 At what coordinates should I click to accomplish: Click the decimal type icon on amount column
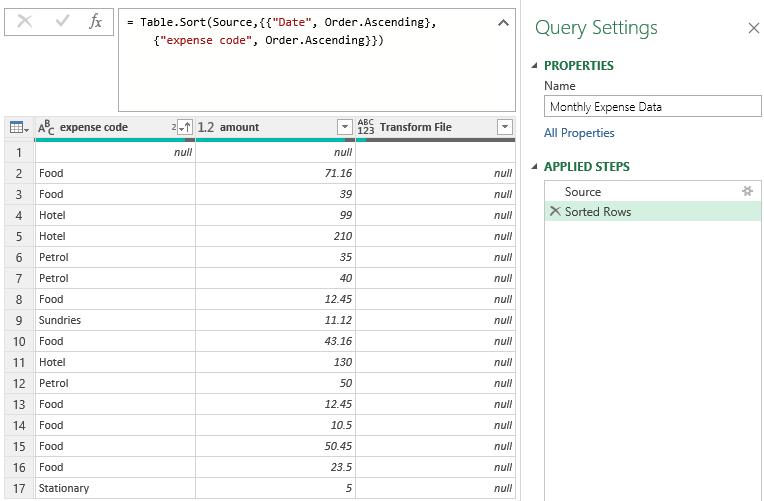pyautogui.click(x=206, y=127)
